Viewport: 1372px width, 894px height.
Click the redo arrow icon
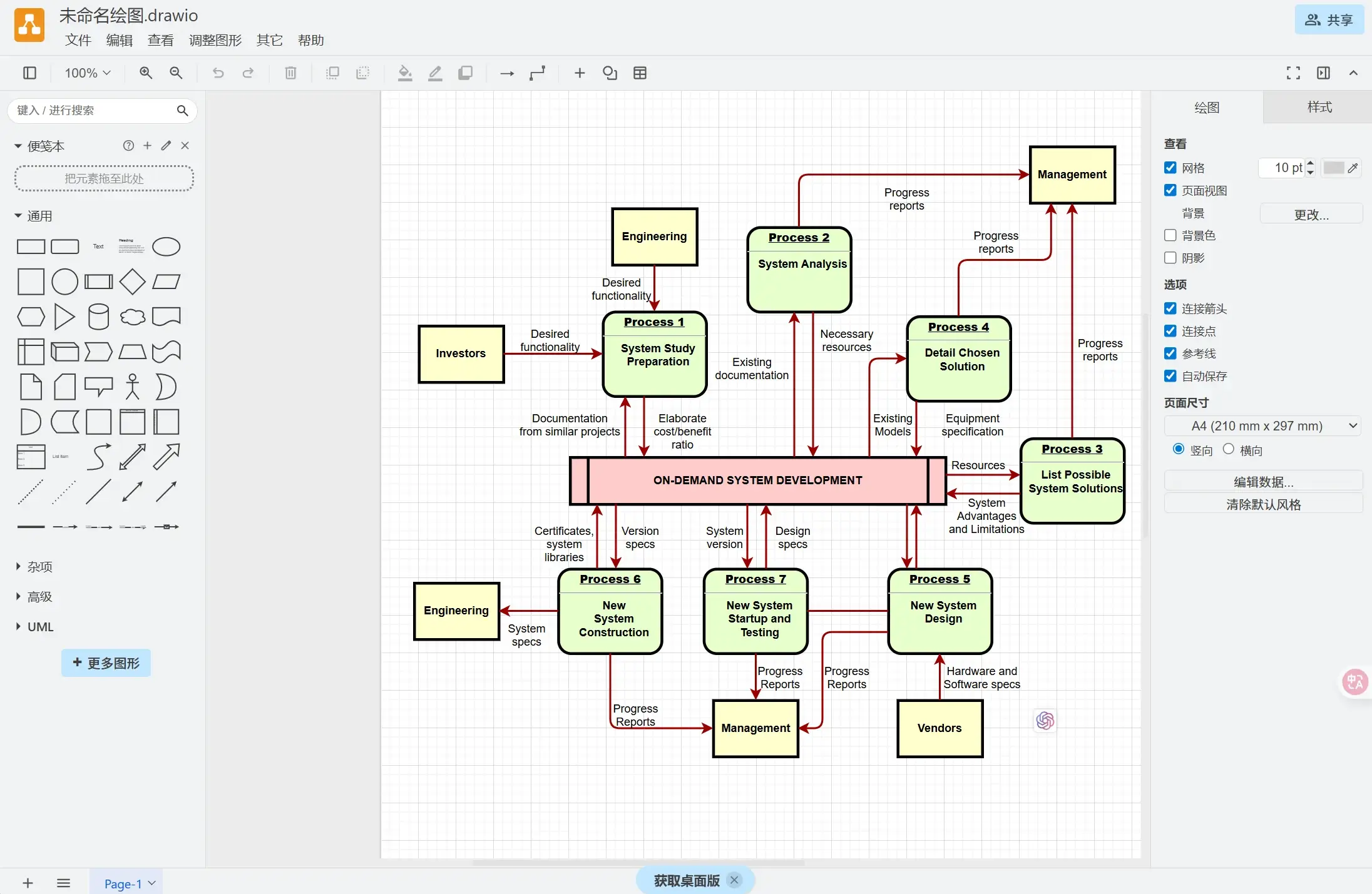[248, 73]
